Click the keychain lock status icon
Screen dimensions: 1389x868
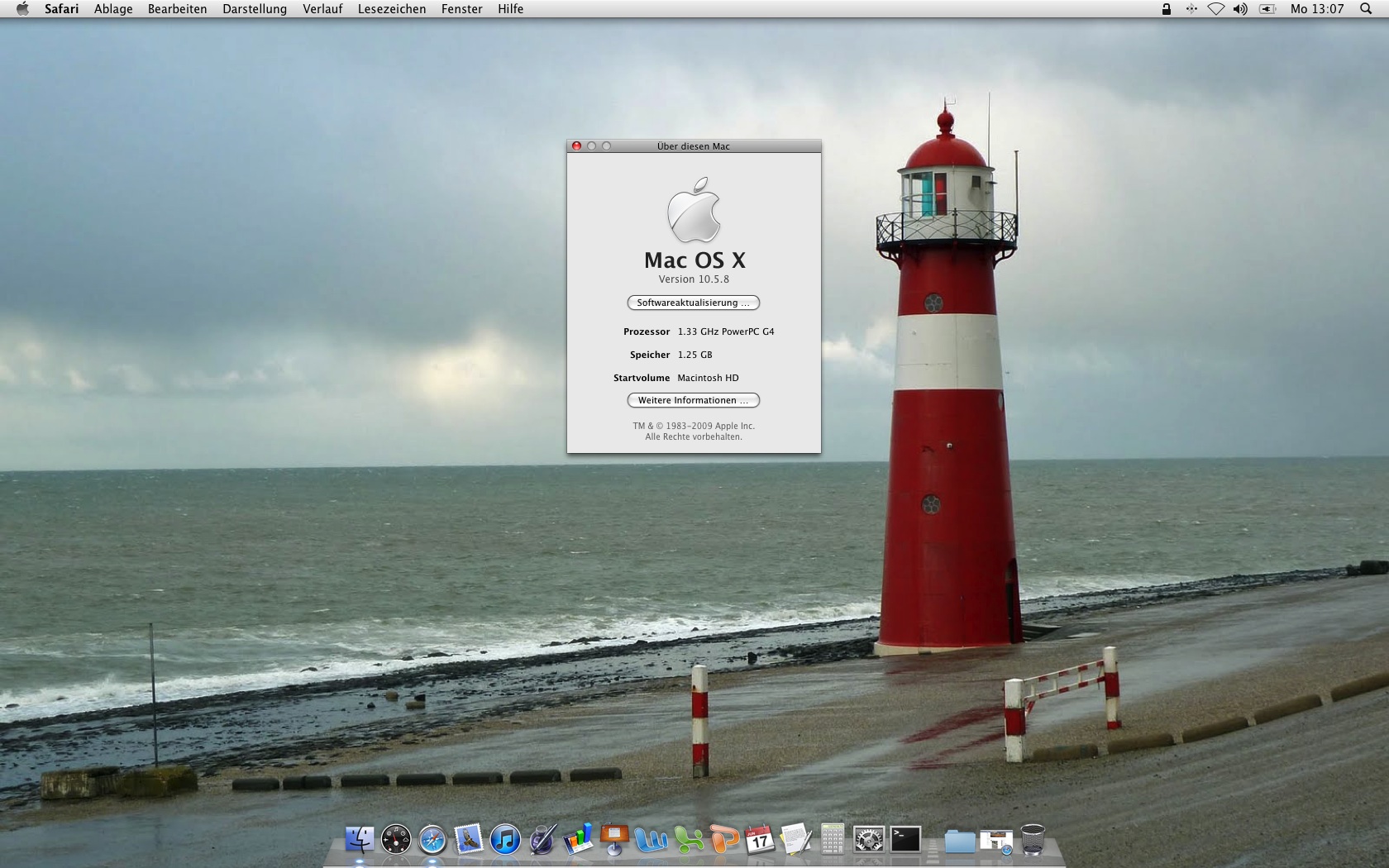(x=1166, y=9)
